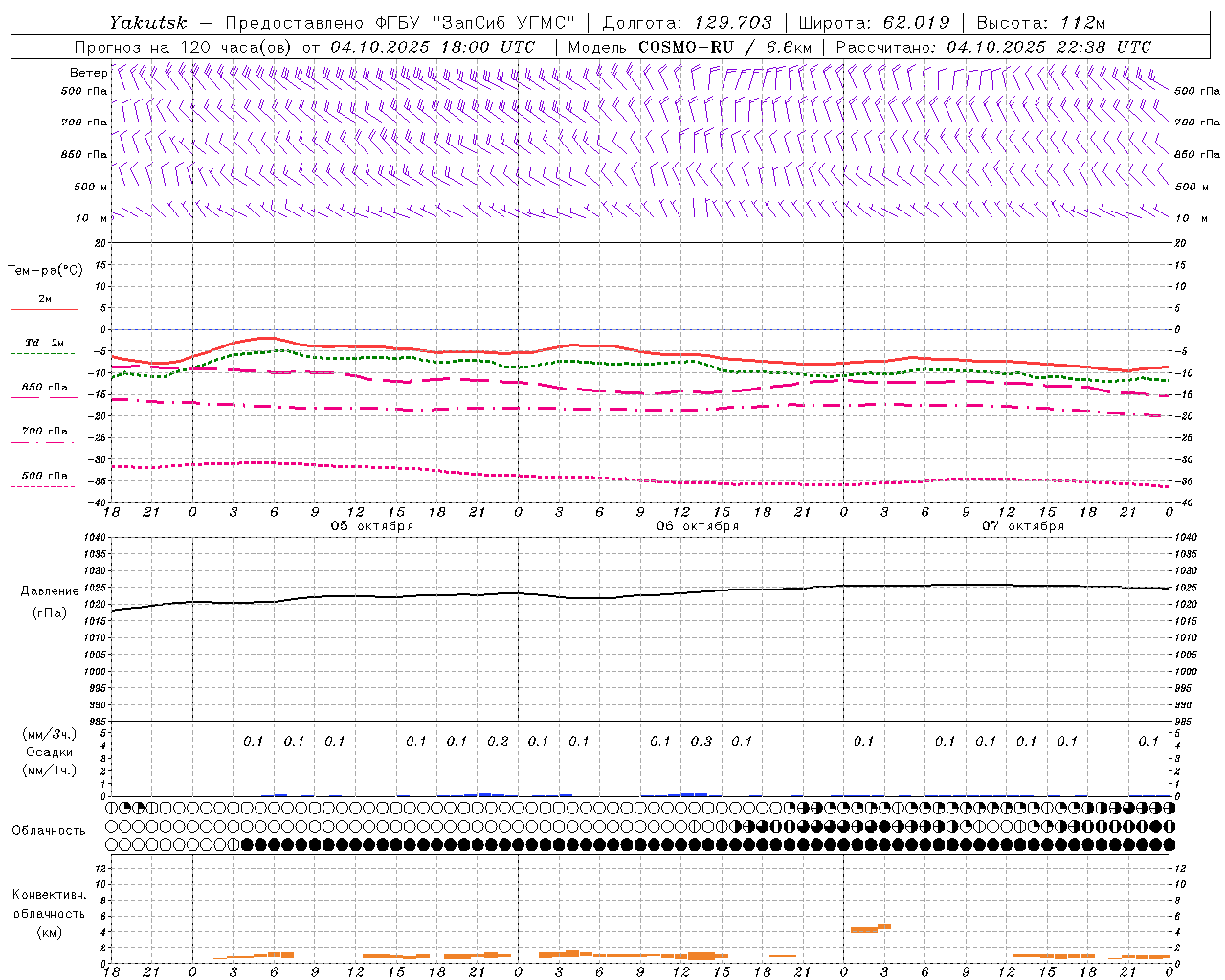Screen dimensions: 1225x980
Task: Click the Давление pressure chart label
Action: click(50, 591)
